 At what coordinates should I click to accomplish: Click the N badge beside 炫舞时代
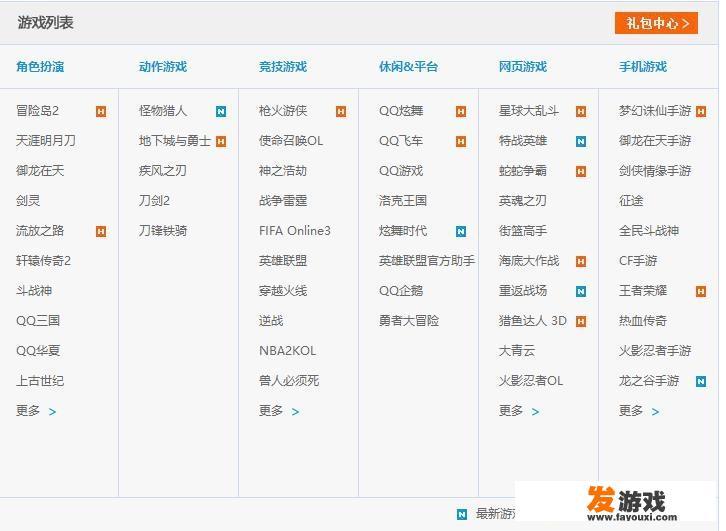[x=461, y=231]
